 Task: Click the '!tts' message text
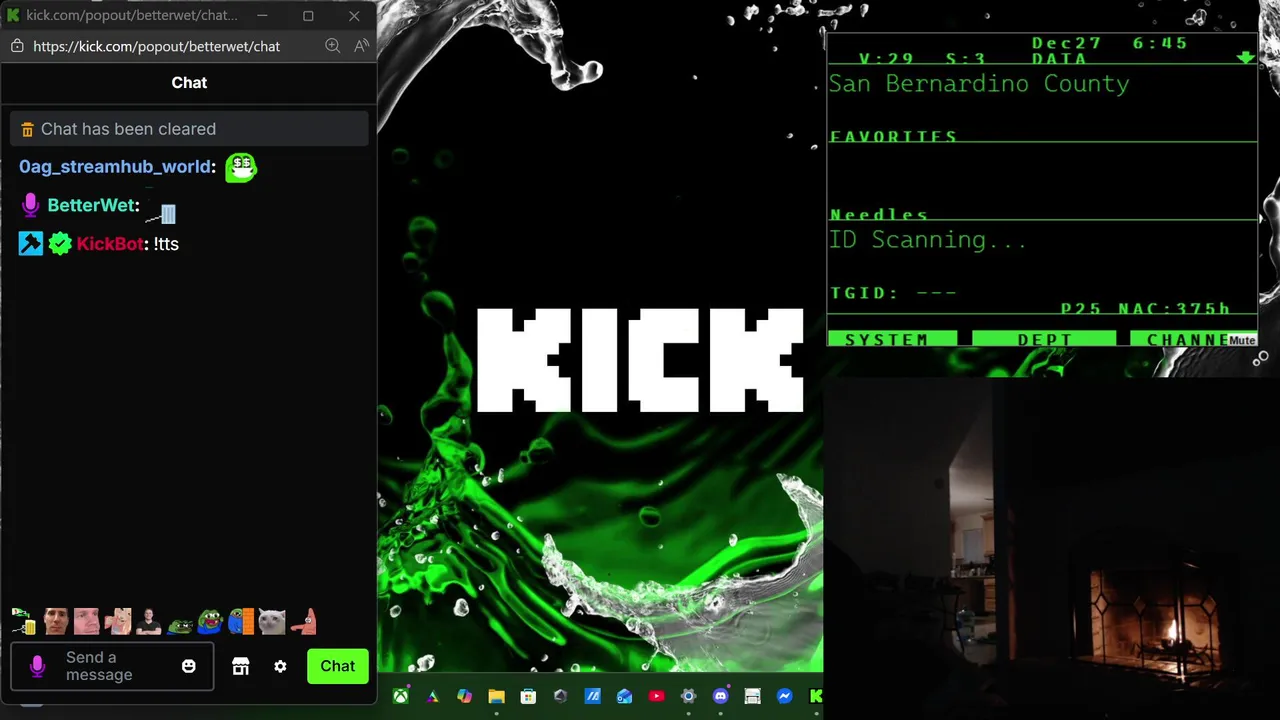click(x=166, y=244)
